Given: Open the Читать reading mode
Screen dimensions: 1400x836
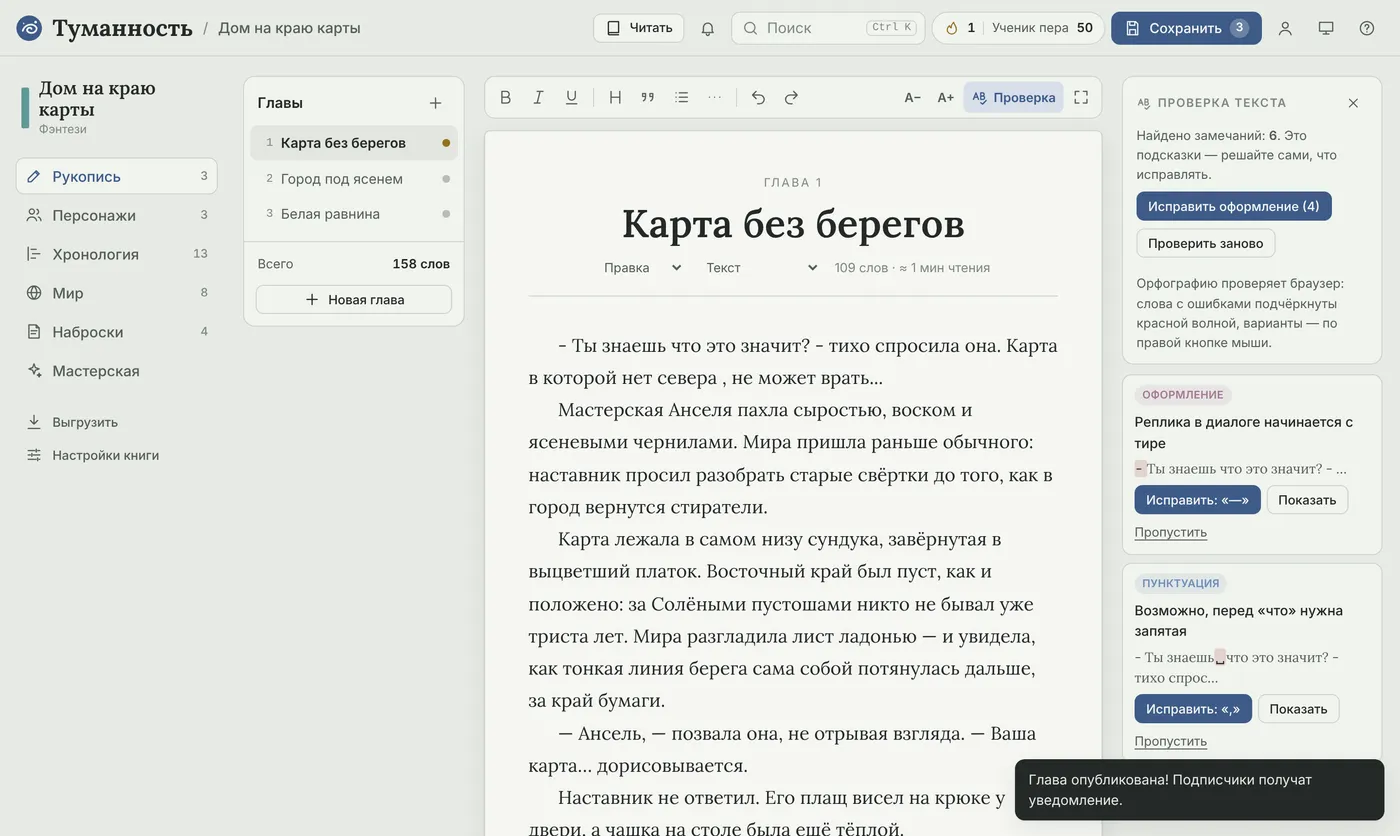Looking at the screenshot, I should pos(639,28).
